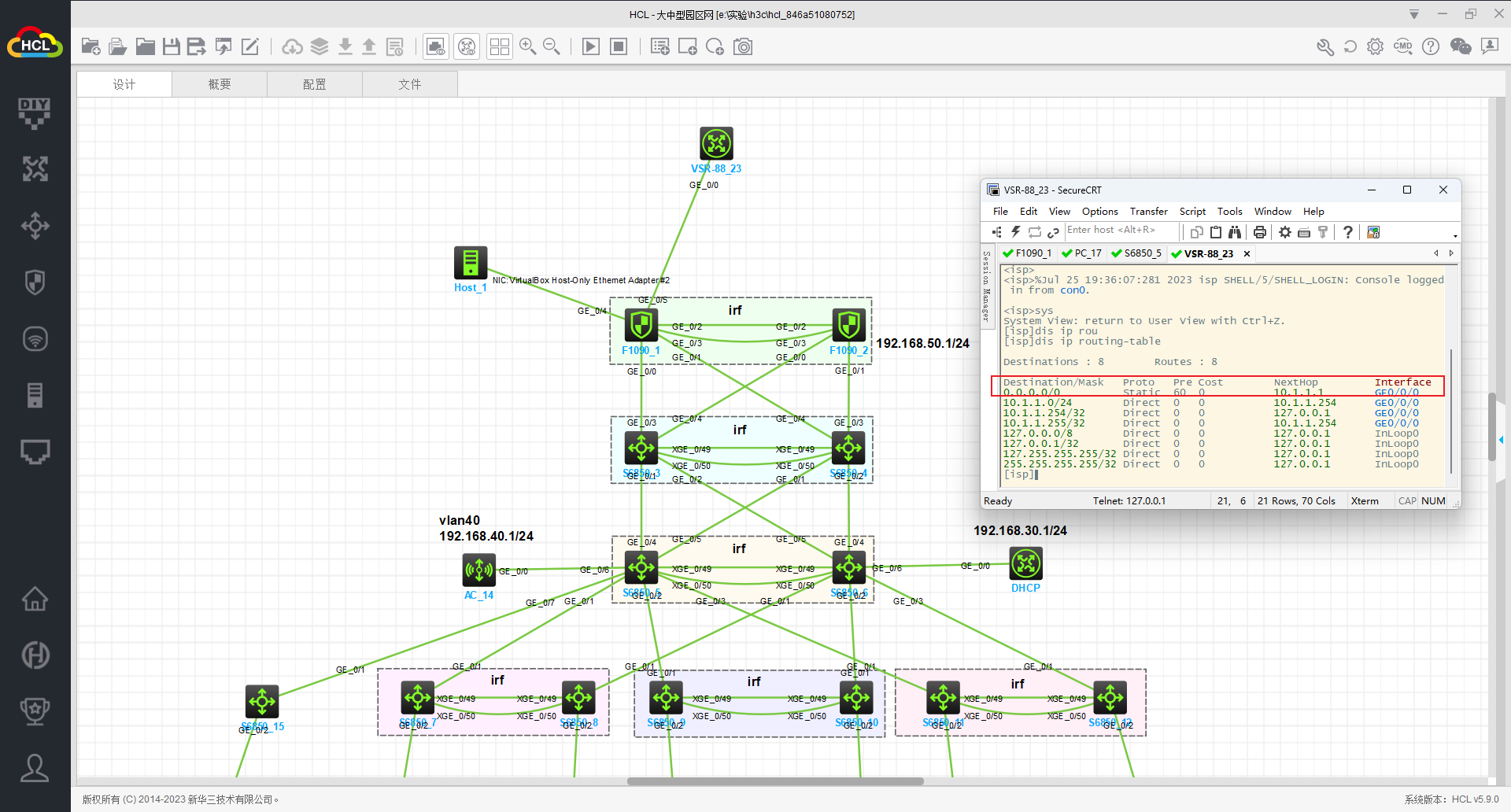The image size is (1511, 812).
Task: Click the zoom in magnifier icon
Action: (x=527, y=47)
